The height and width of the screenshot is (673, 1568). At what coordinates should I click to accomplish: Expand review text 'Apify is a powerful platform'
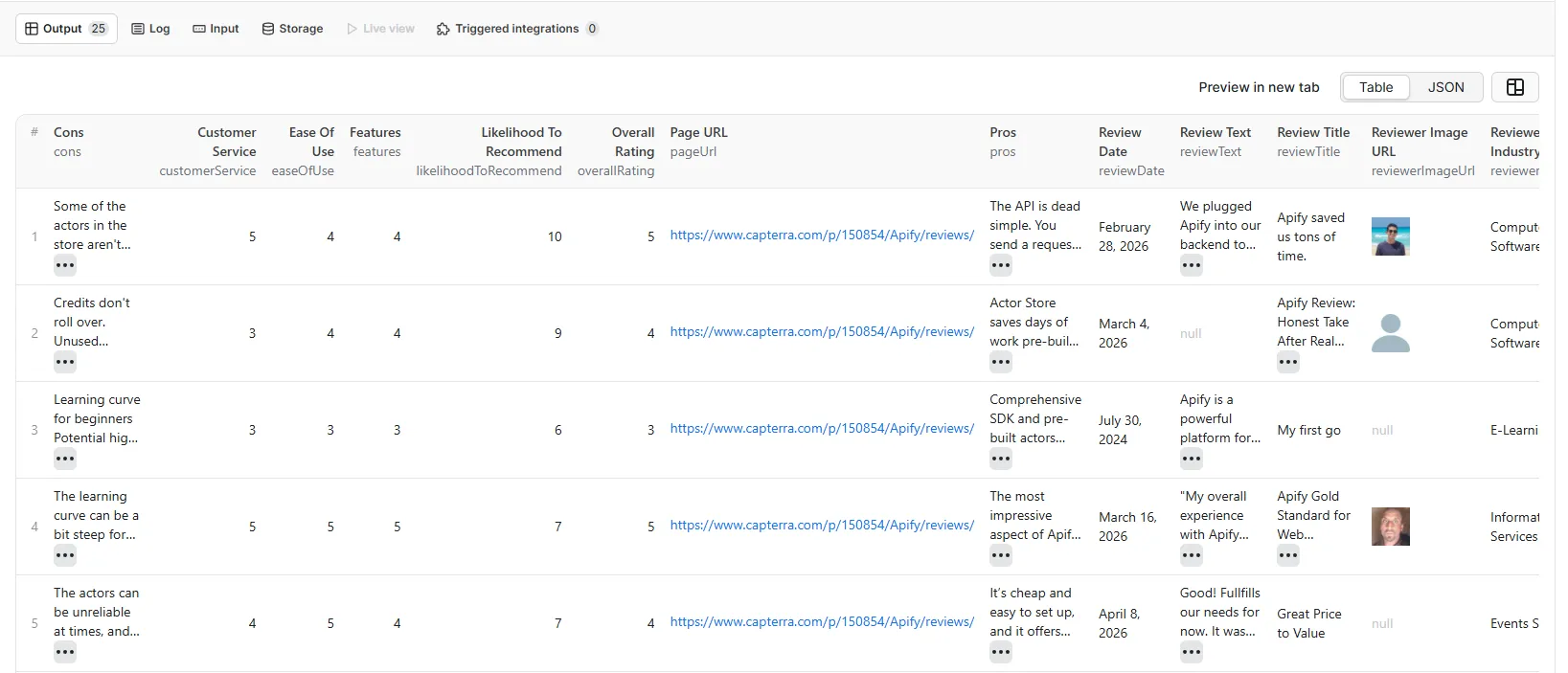1192,460
